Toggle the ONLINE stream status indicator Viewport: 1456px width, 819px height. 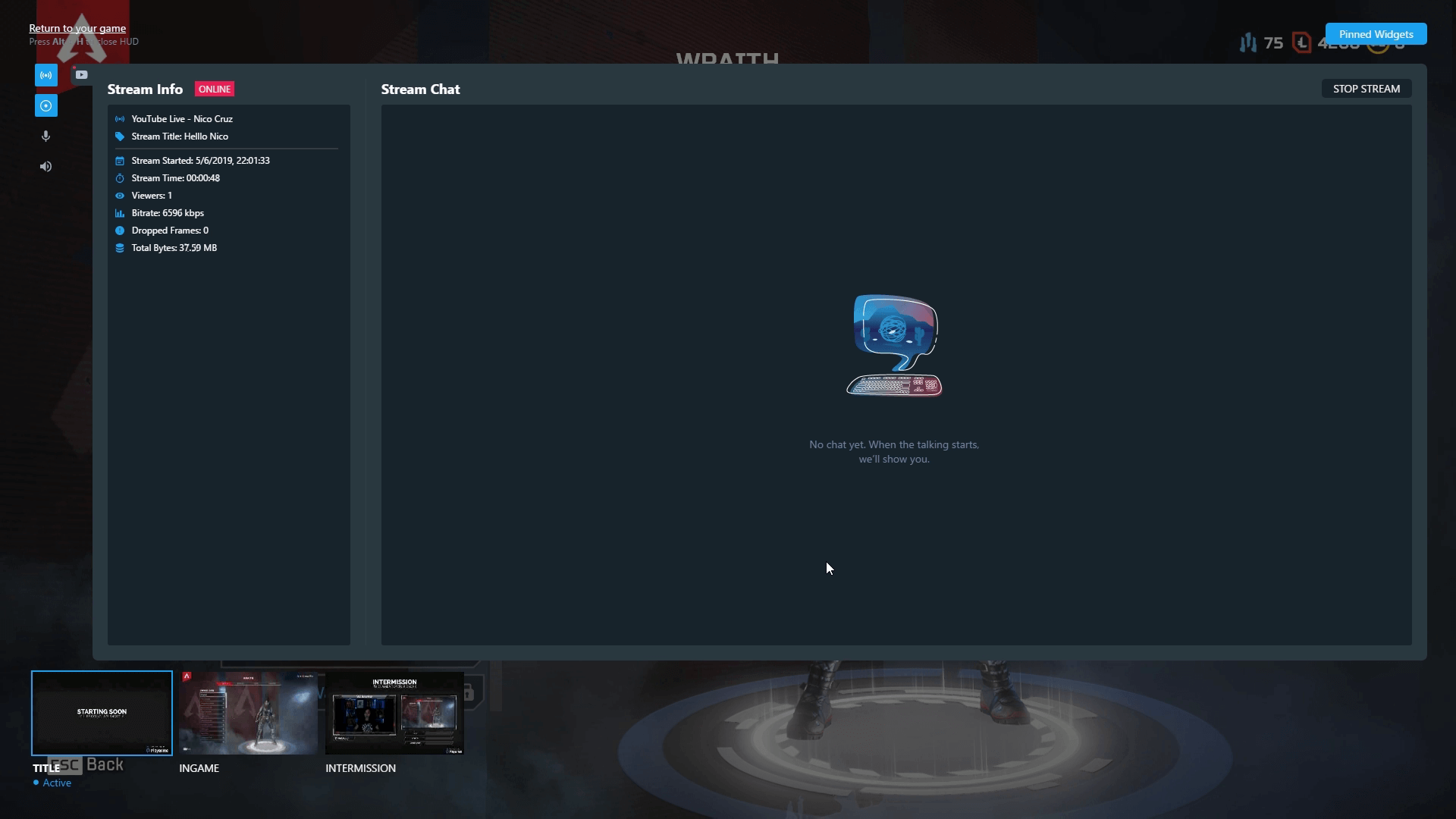coord(214,89)
